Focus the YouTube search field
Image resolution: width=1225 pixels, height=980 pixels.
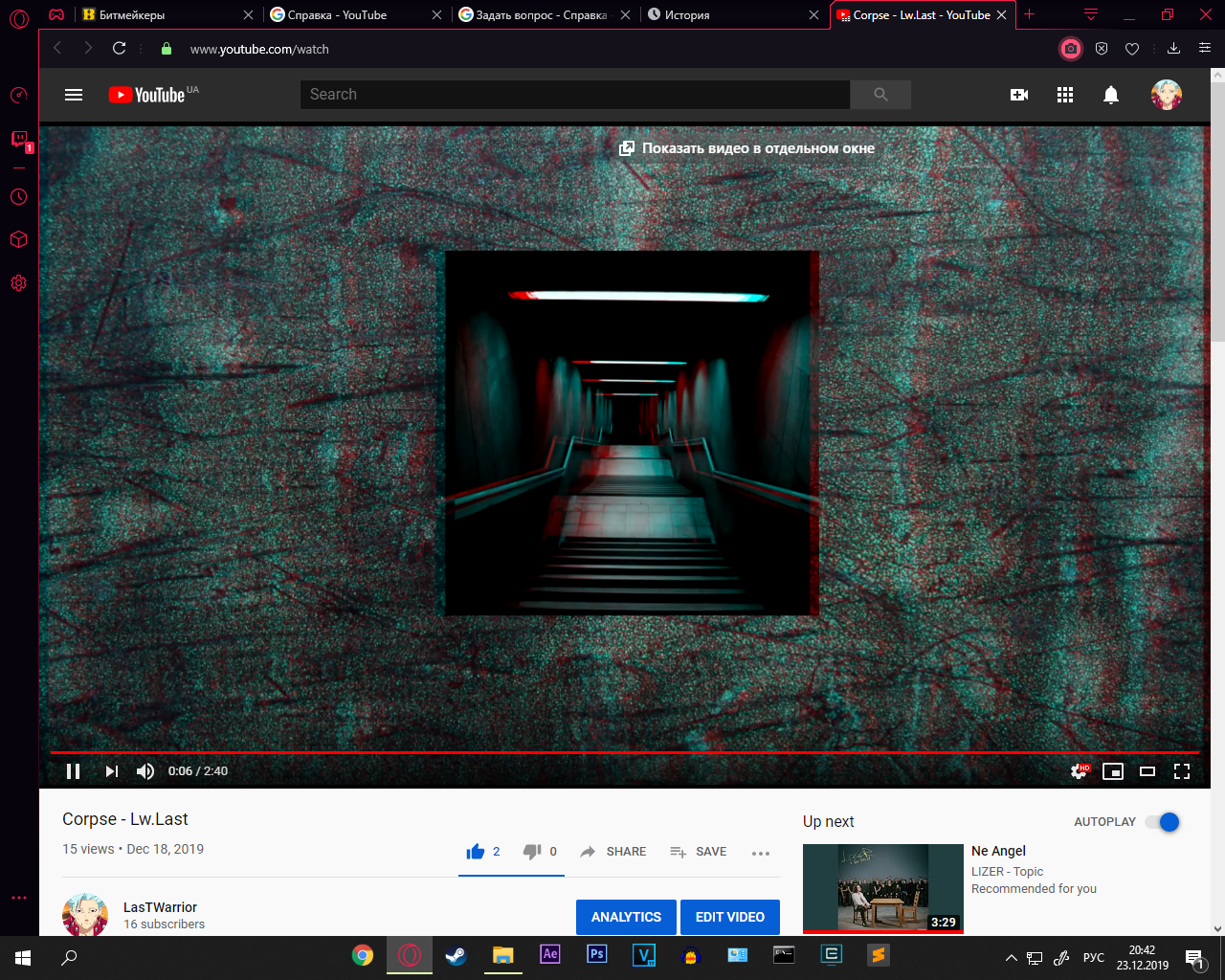click(574, 95)
